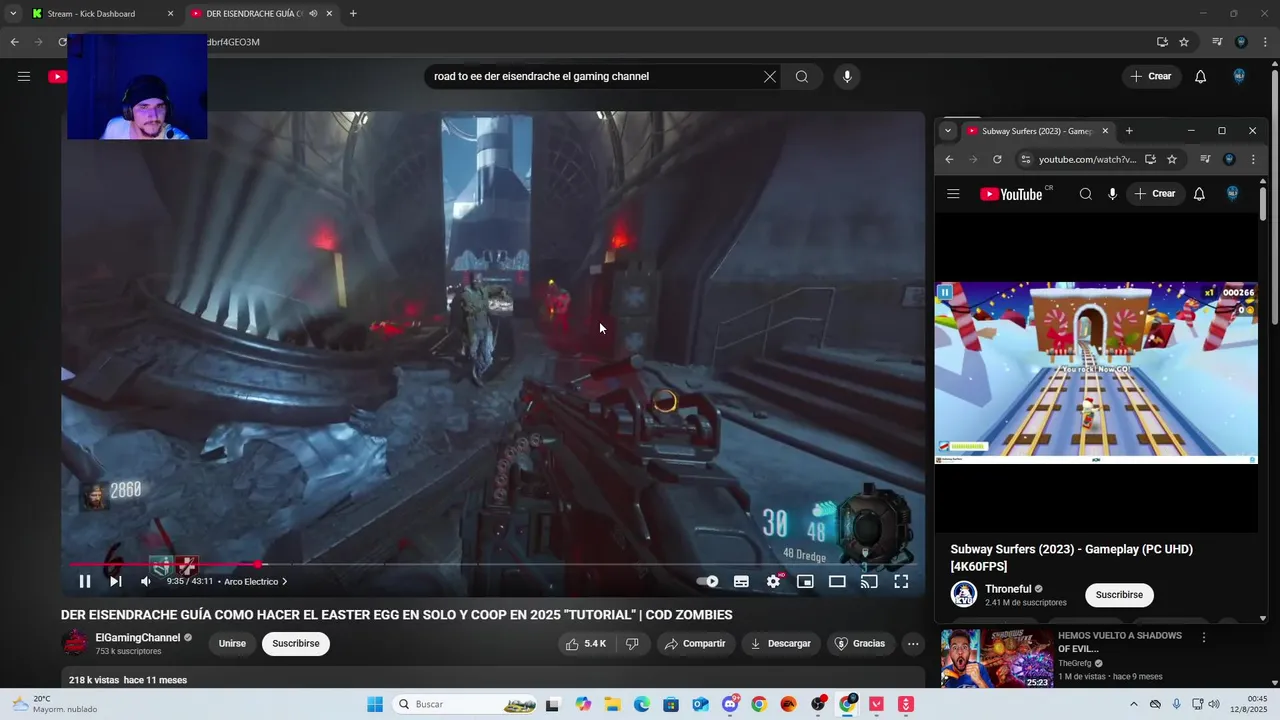1280x720 pixels.
Task: Go back in small window
Action: point(949,159)
